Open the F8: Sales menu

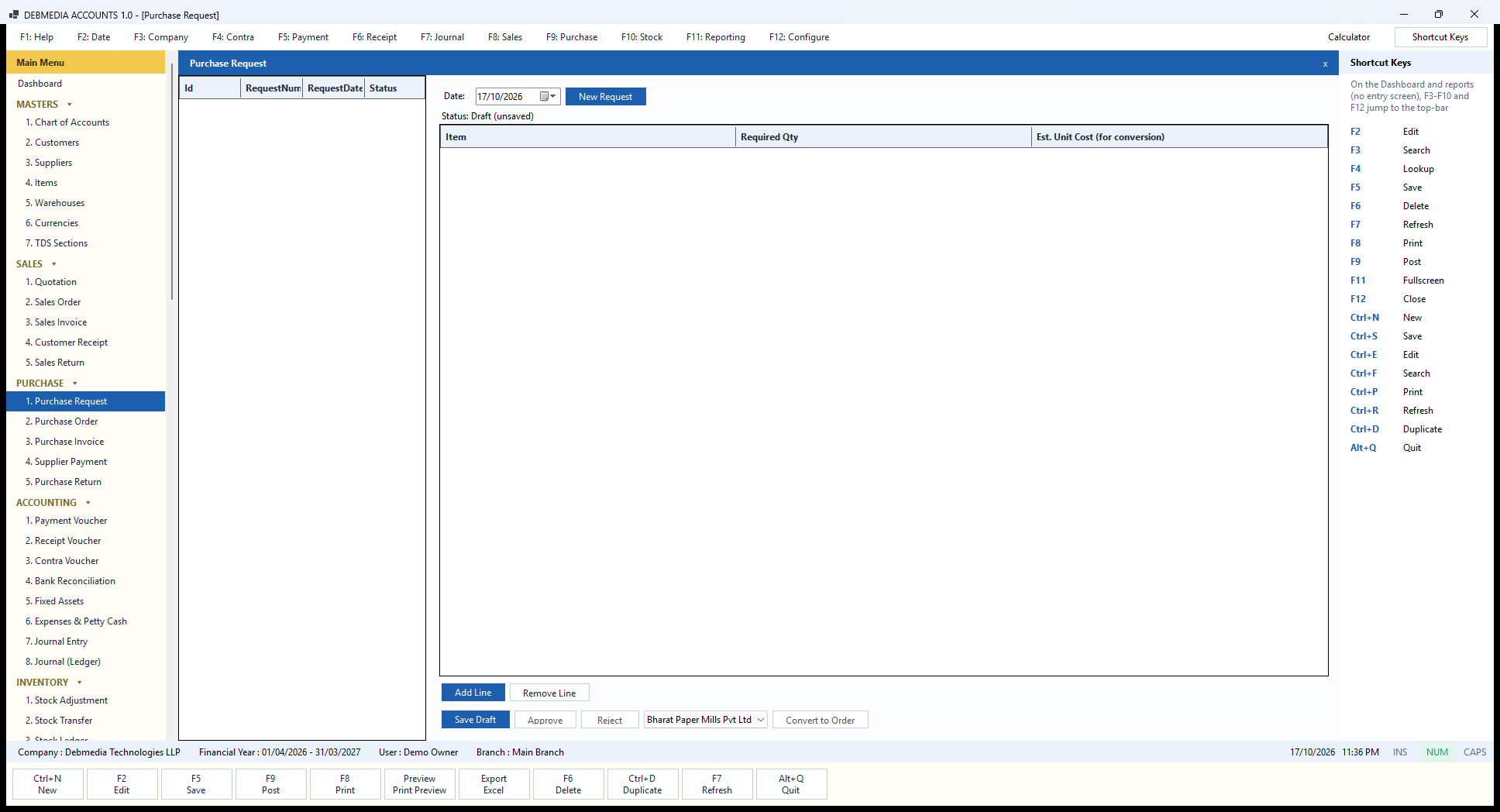pyautogui.click(x=505, y=37)
